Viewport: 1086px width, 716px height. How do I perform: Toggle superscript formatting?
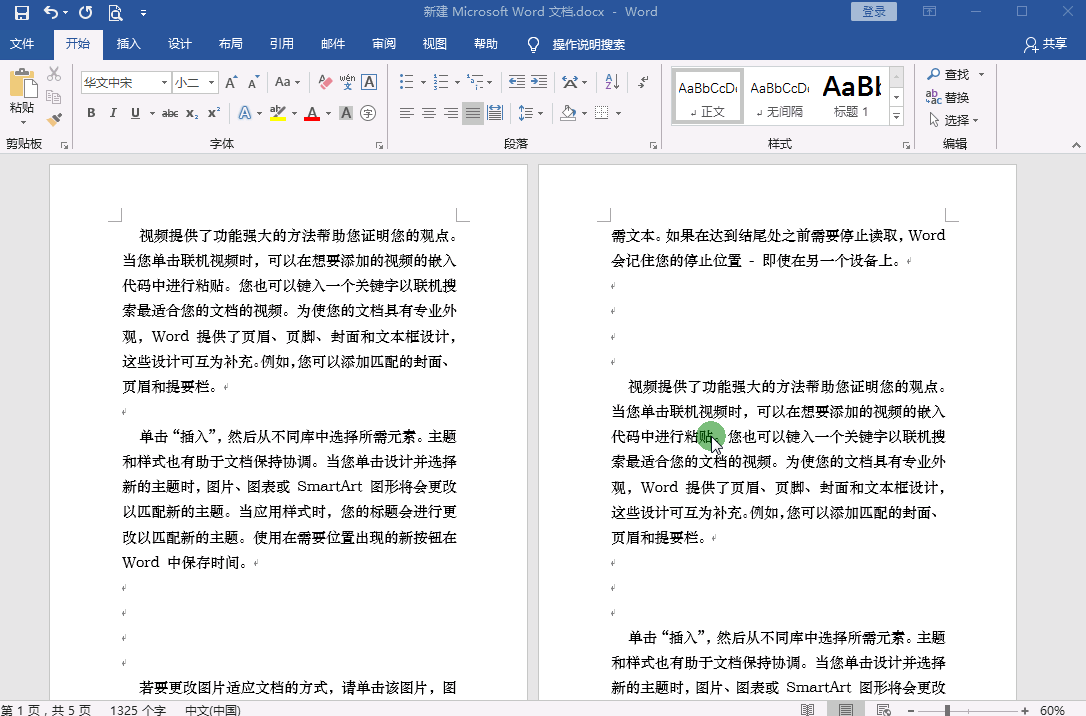pos(214,113)
